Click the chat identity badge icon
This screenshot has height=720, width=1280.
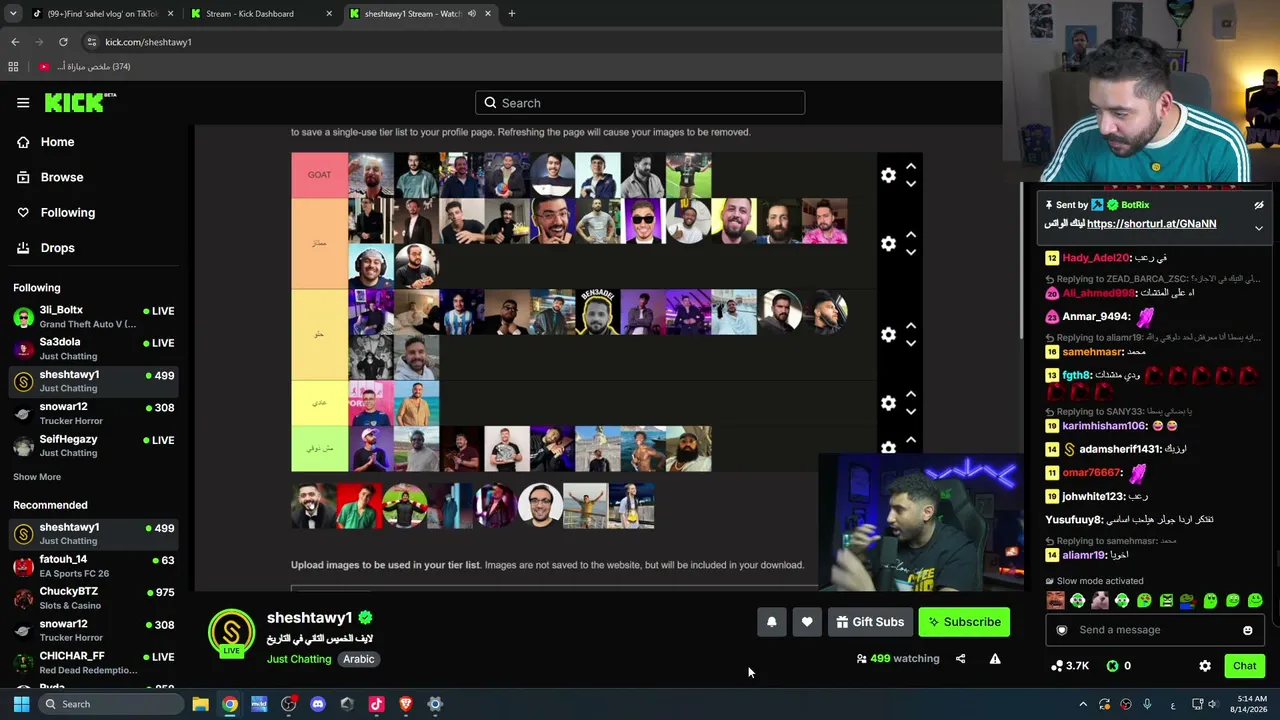[1062, 630]
